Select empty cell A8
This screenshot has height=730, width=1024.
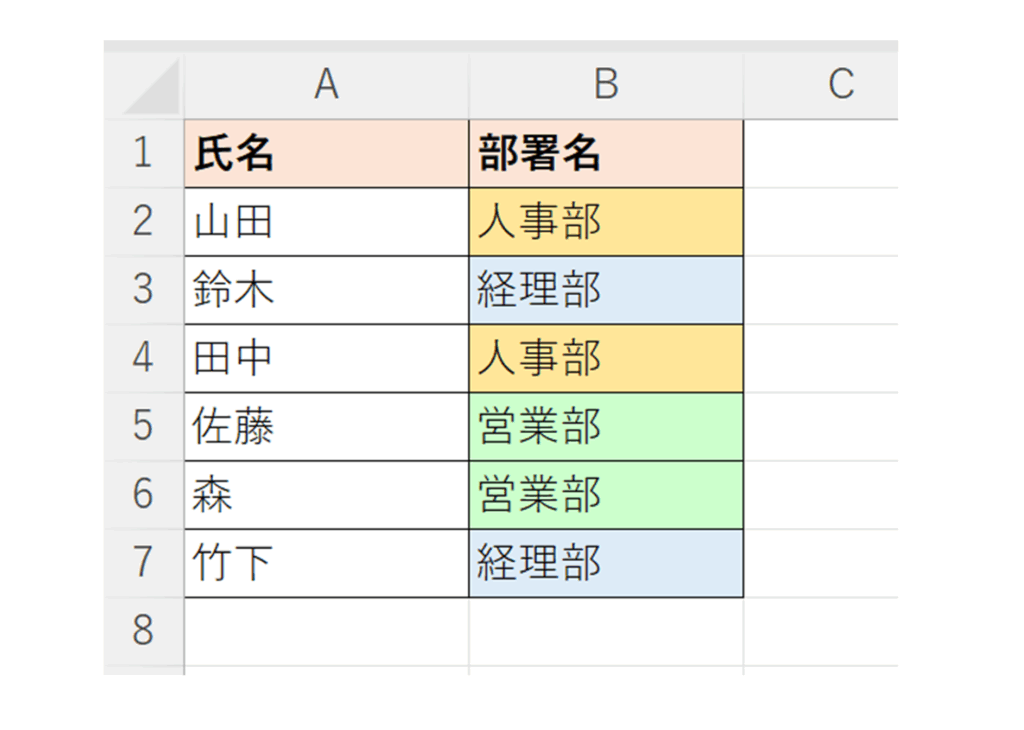coord(326,630)
